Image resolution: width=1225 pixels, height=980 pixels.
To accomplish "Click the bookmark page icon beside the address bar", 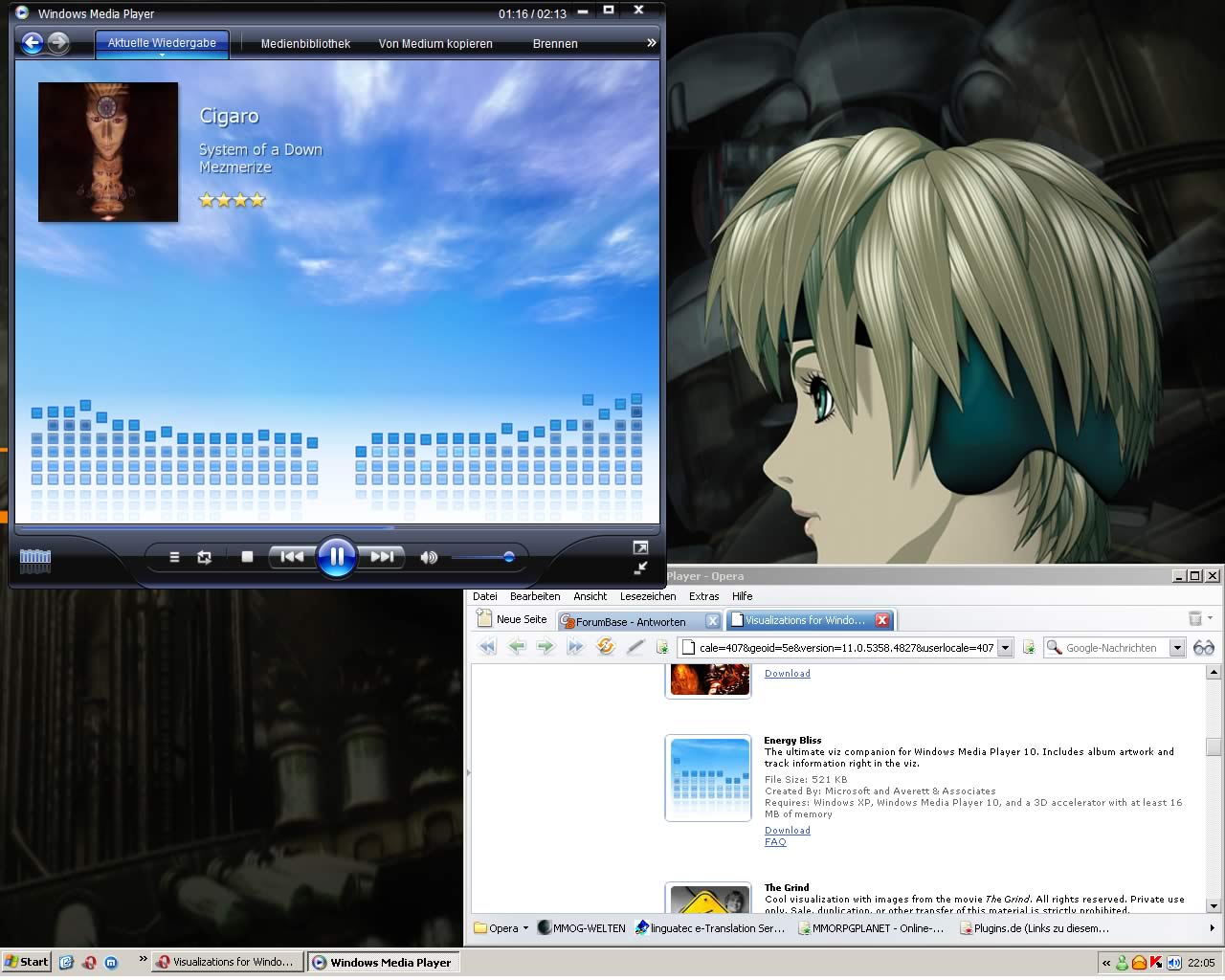I will 662,648.
